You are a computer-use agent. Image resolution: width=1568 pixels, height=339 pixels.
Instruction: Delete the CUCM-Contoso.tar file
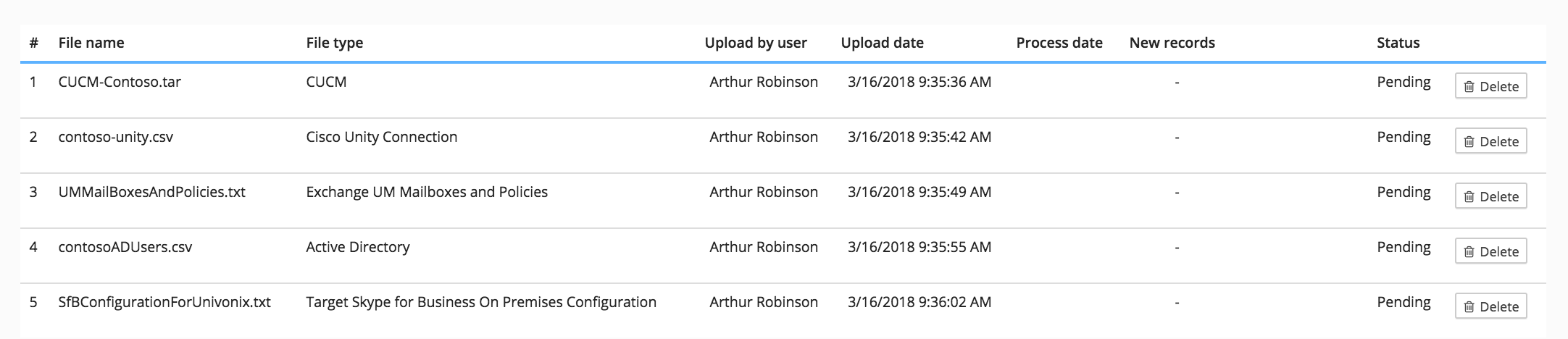pos(1490,86)
